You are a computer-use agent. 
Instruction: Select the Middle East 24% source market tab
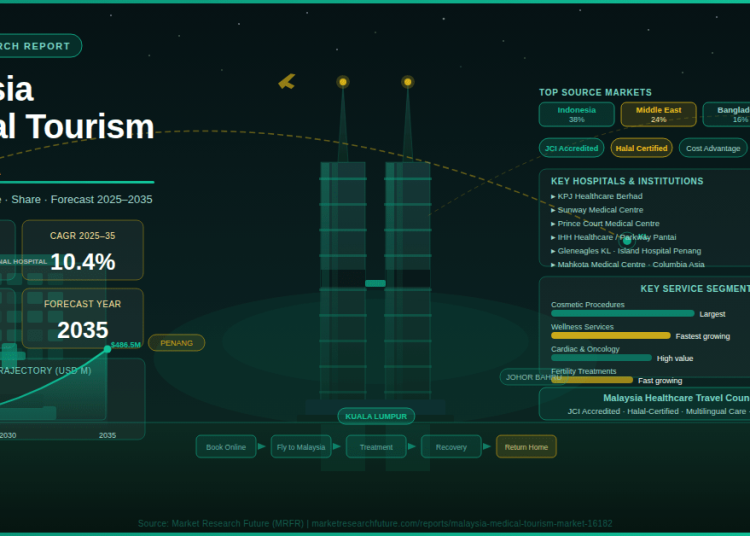[658, 114]
